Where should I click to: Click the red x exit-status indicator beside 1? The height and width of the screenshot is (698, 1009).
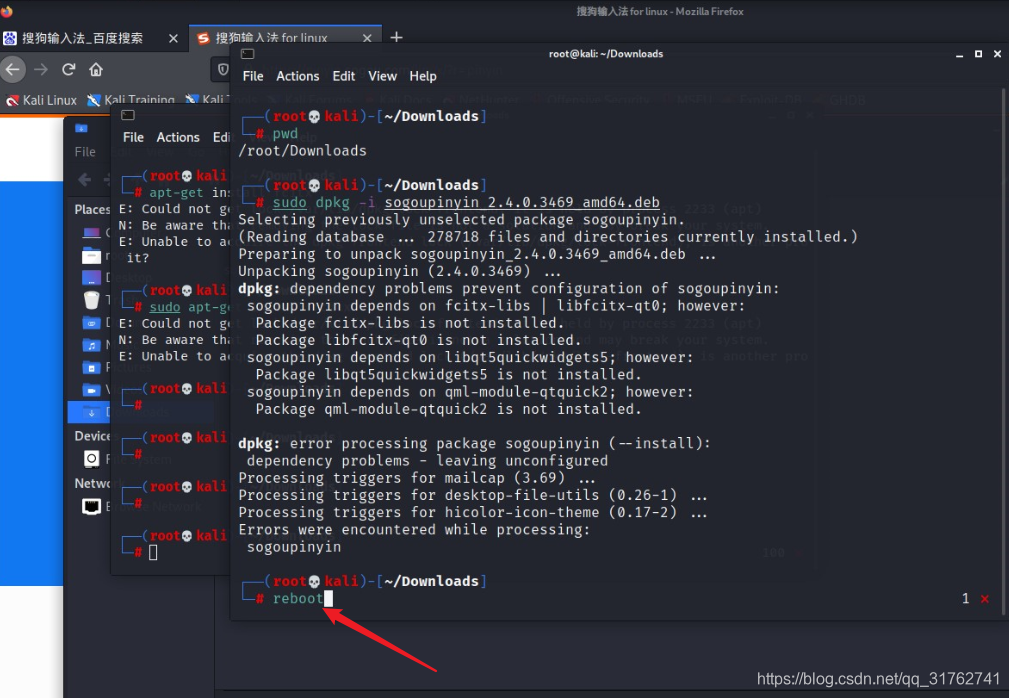click(x=985, y=599)
